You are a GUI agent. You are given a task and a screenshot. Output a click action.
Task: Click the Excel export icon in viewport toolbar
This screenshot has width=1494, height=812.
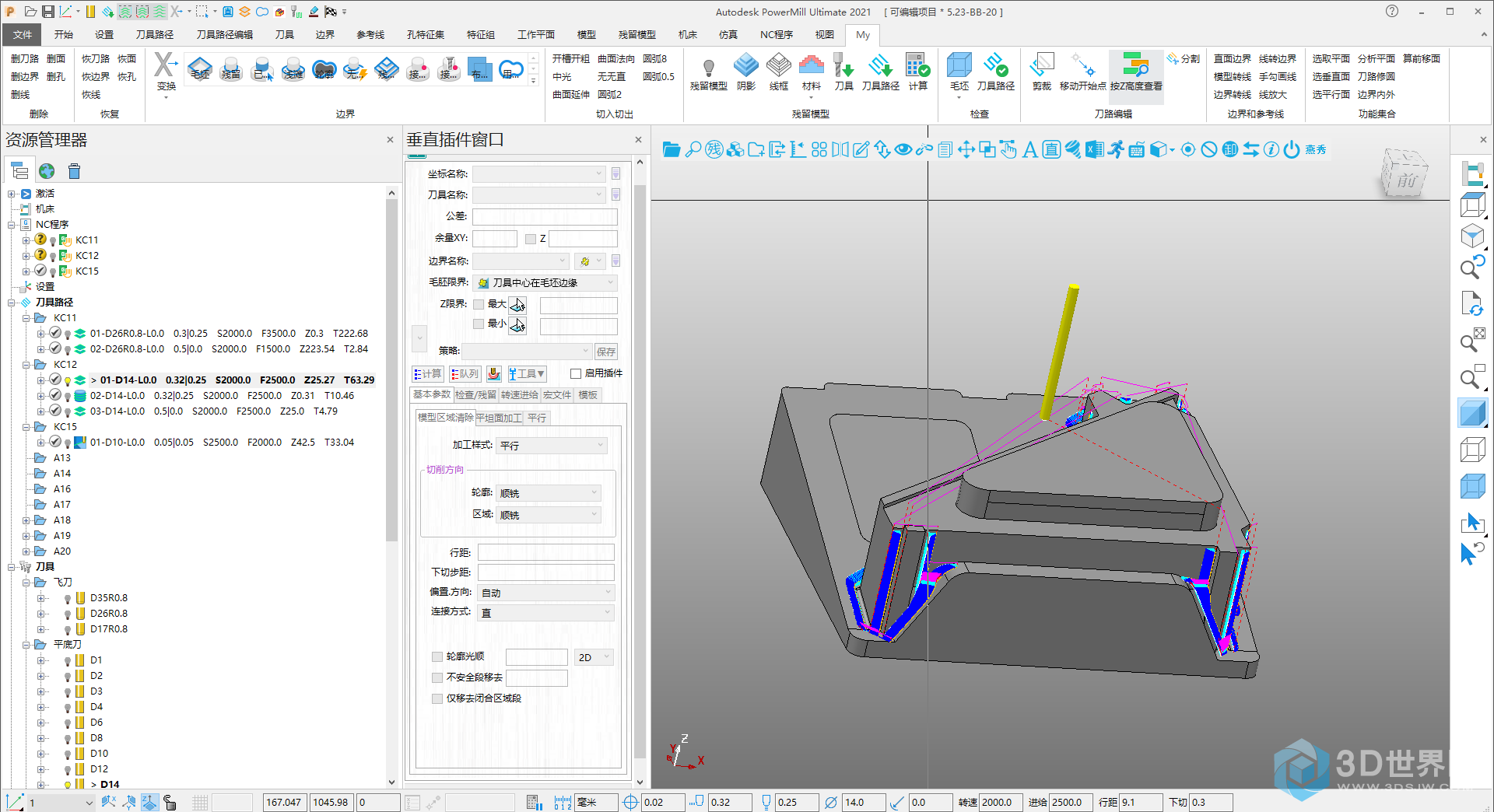click(1095, 149)
